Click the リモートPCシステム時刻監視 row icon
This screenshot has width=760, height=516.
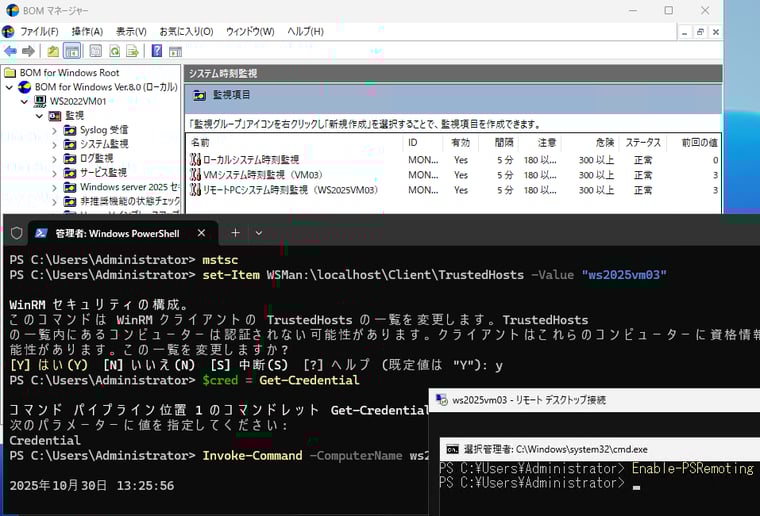point(195,189)
